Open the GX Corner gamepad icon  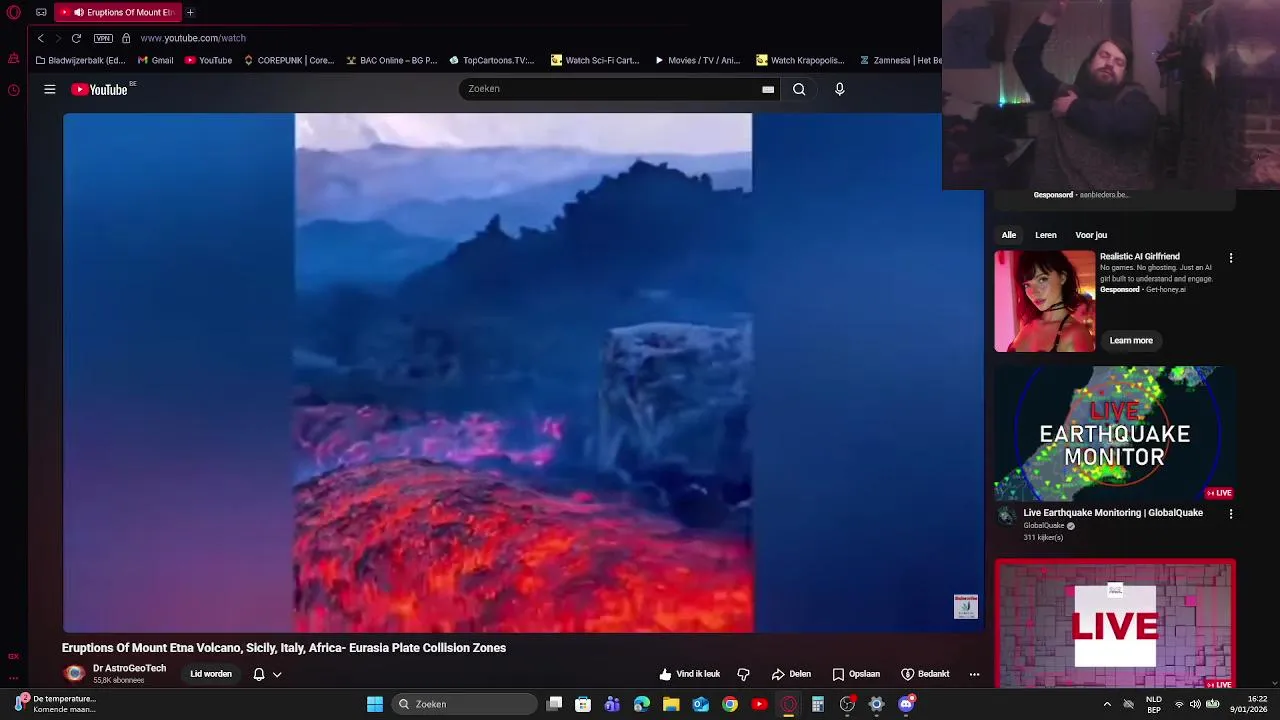pyautogui.click(x=41, y=12)
